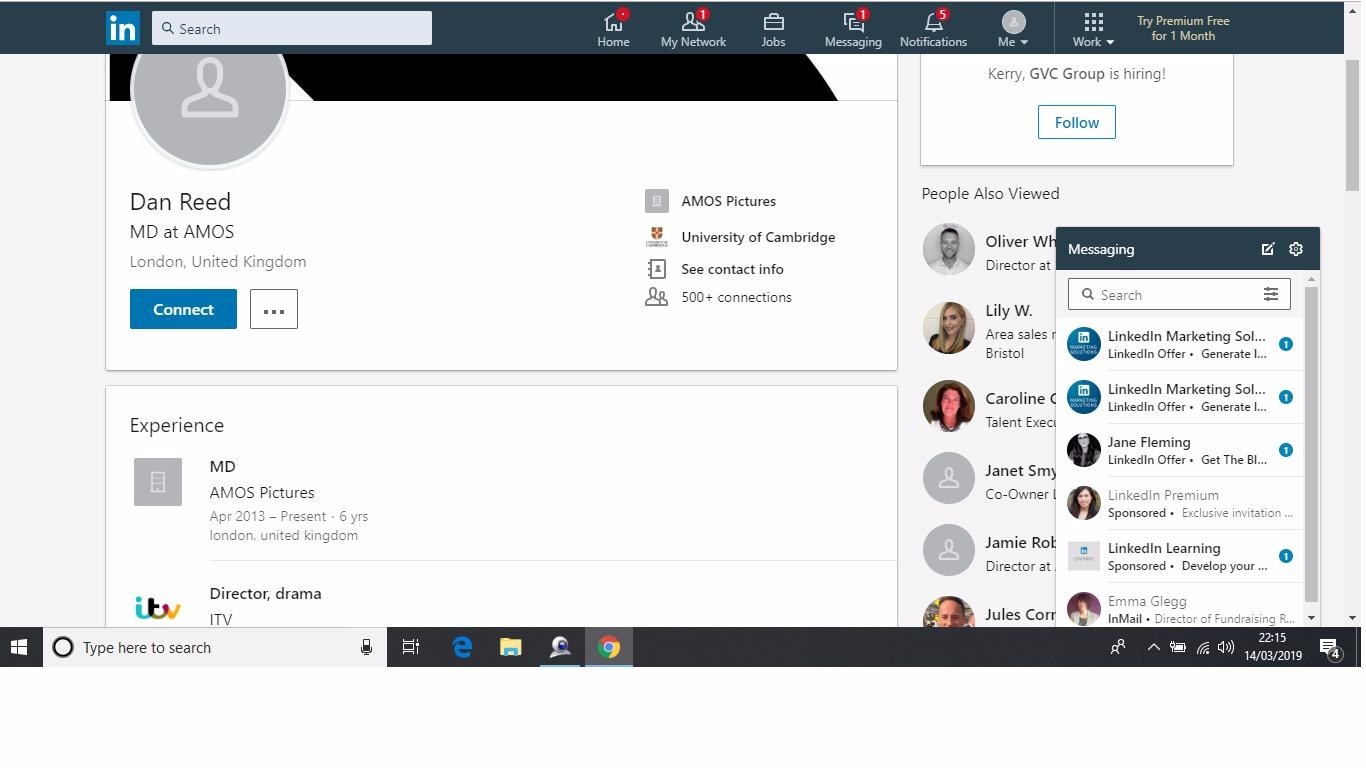Open Google Chrome in the taskbar
1366x768 pixels.
pyautogui.click(x=608, y=648)
